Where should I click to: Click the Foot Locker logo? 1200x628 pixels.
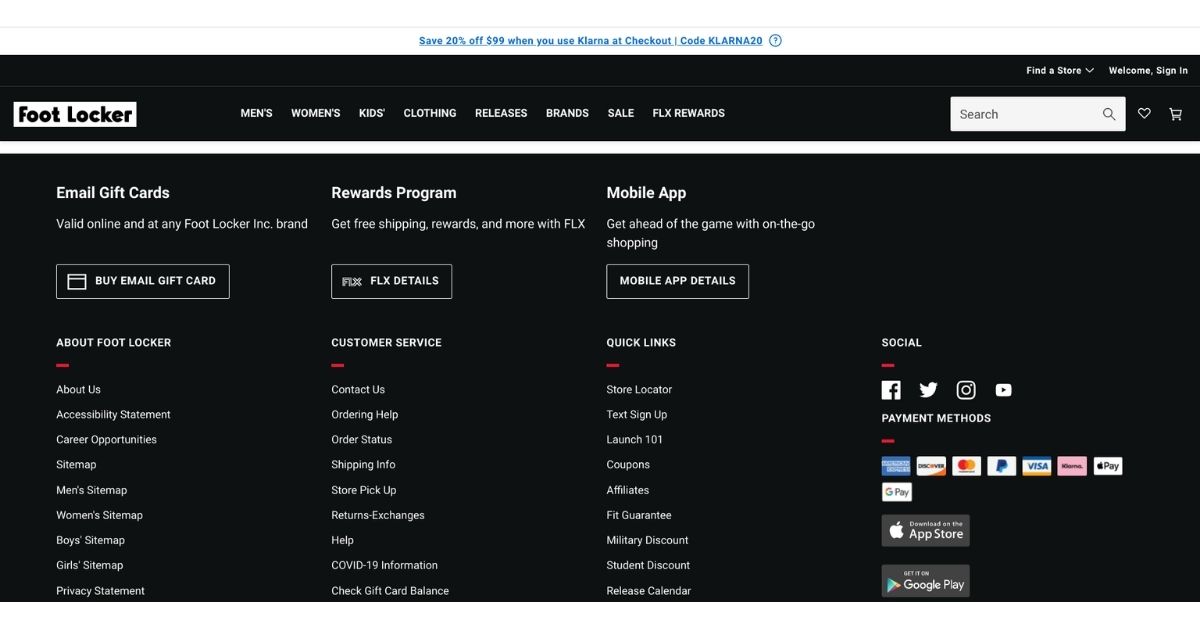[x=75, y=114]
